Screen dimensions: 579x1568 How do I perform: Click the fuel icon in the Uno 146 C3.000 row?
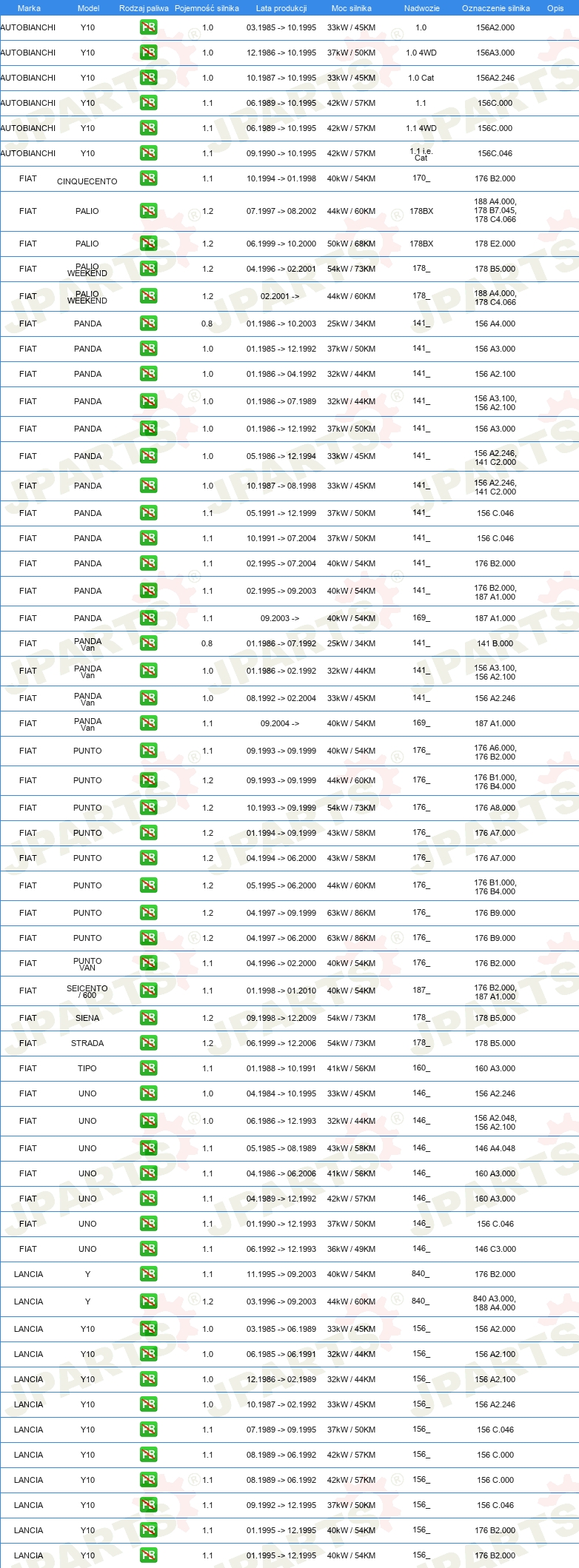(148, 1249)
